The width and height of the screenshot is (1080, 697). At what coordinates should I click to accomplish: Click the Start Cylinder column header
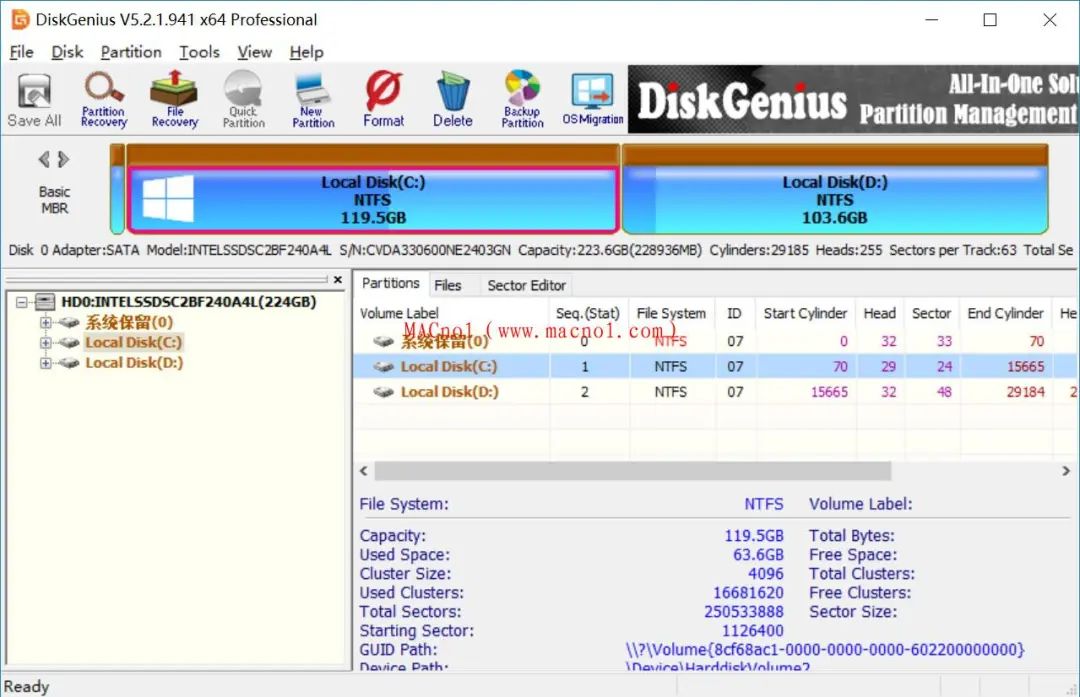tap(805, 313)
